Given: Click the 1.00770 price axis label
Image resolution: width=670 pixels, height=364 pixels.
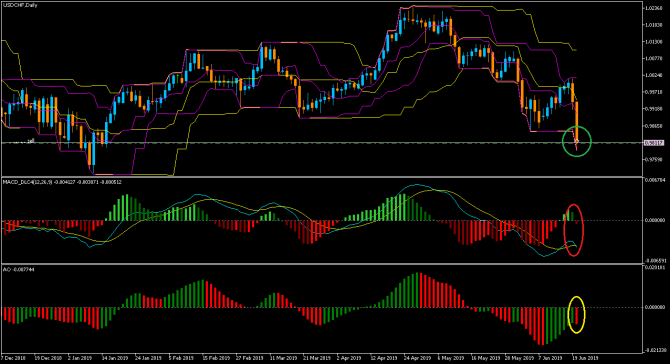Looking at the screenshot, I should click(654, 59).
